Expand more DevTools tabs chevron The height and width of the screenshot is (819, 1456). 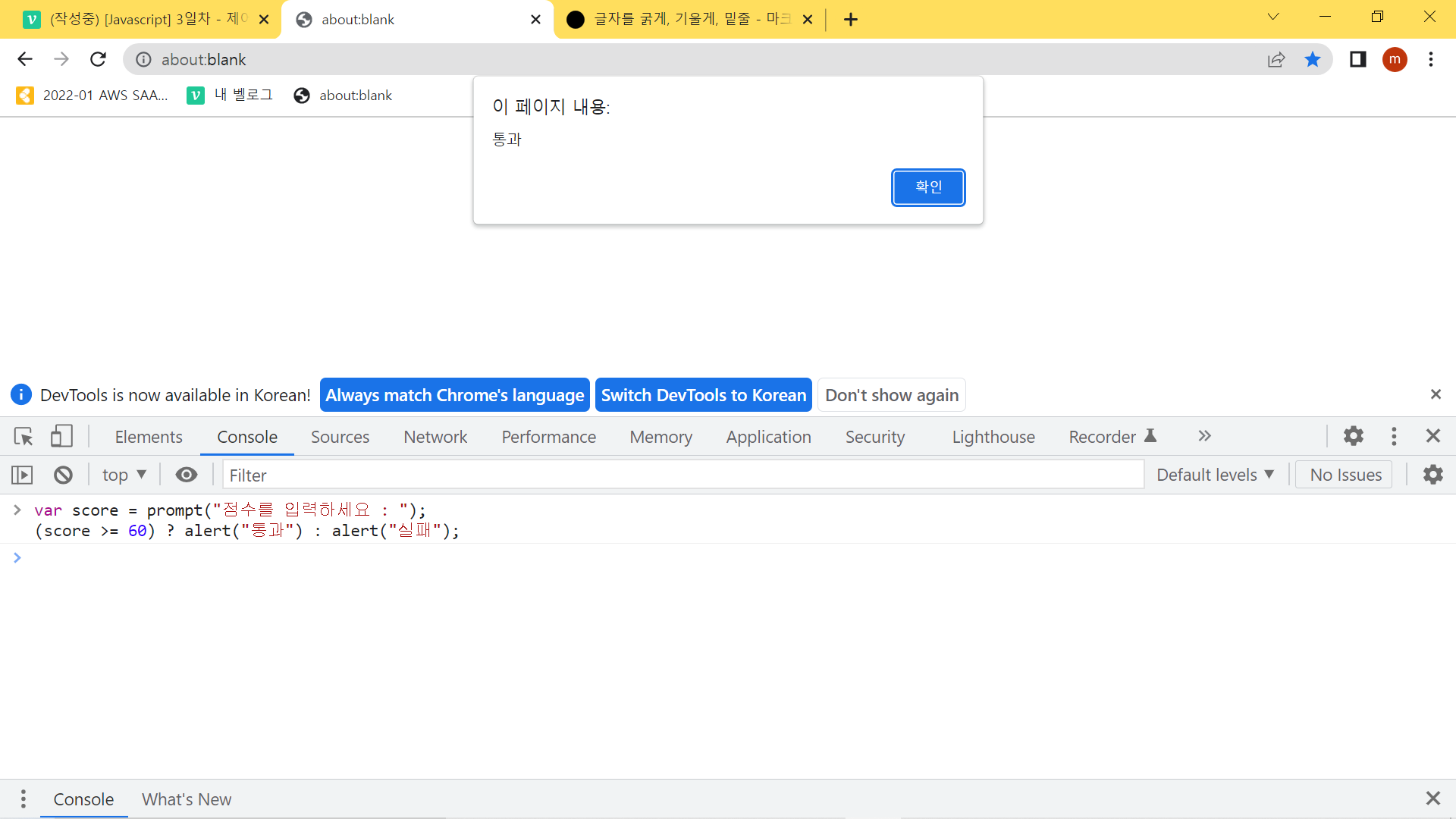[x=1204, y=436]
